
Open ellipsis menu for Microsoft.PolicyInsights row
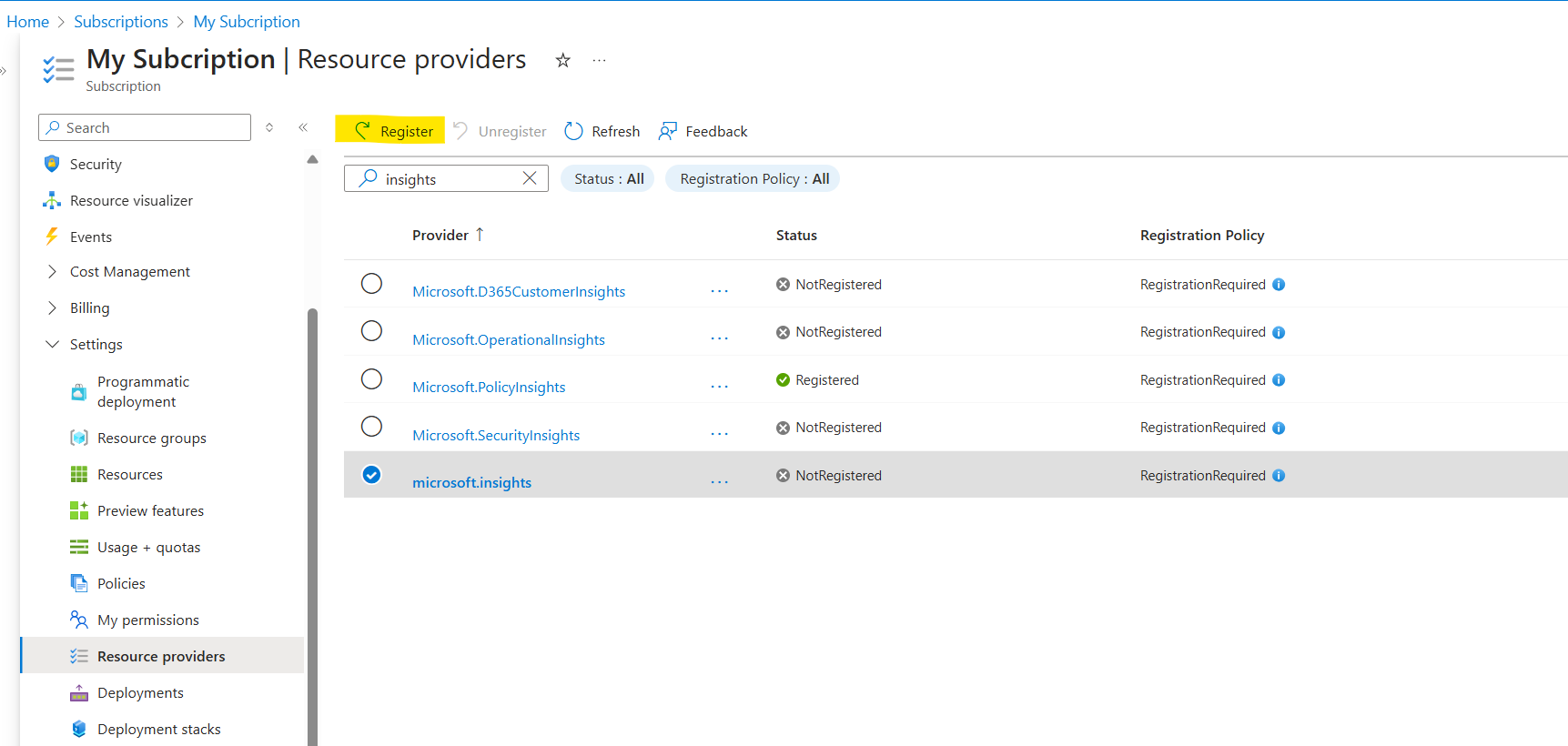click(720, 387)
